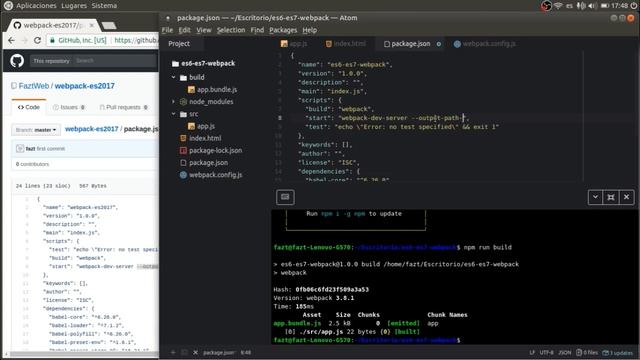
Task: Open the Find menu in Atom
Action: (x=257, y=30)
